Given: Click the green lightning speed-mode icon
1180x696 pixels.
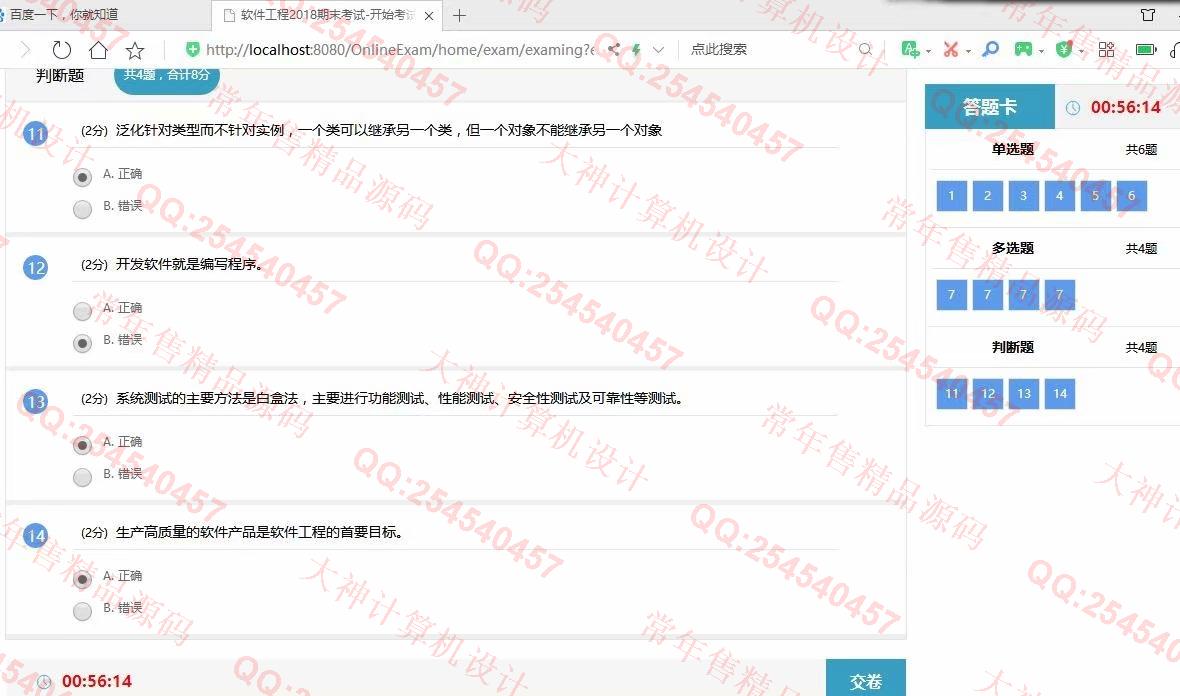Looking at the screenshot, I should 636,50.
